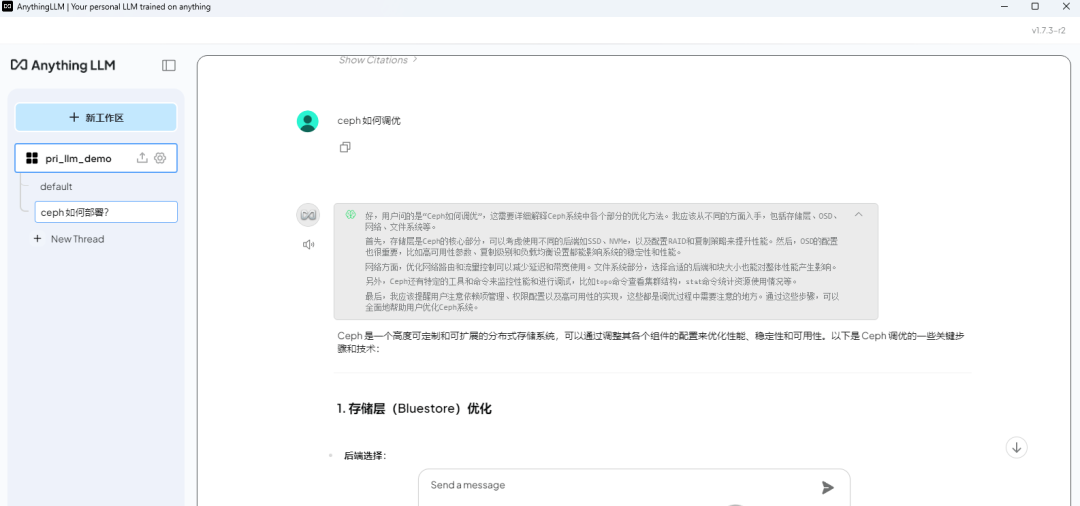Create a new workspace with 新工作区 button
This screenshot has width=1080, height=506.
point(96,117)
